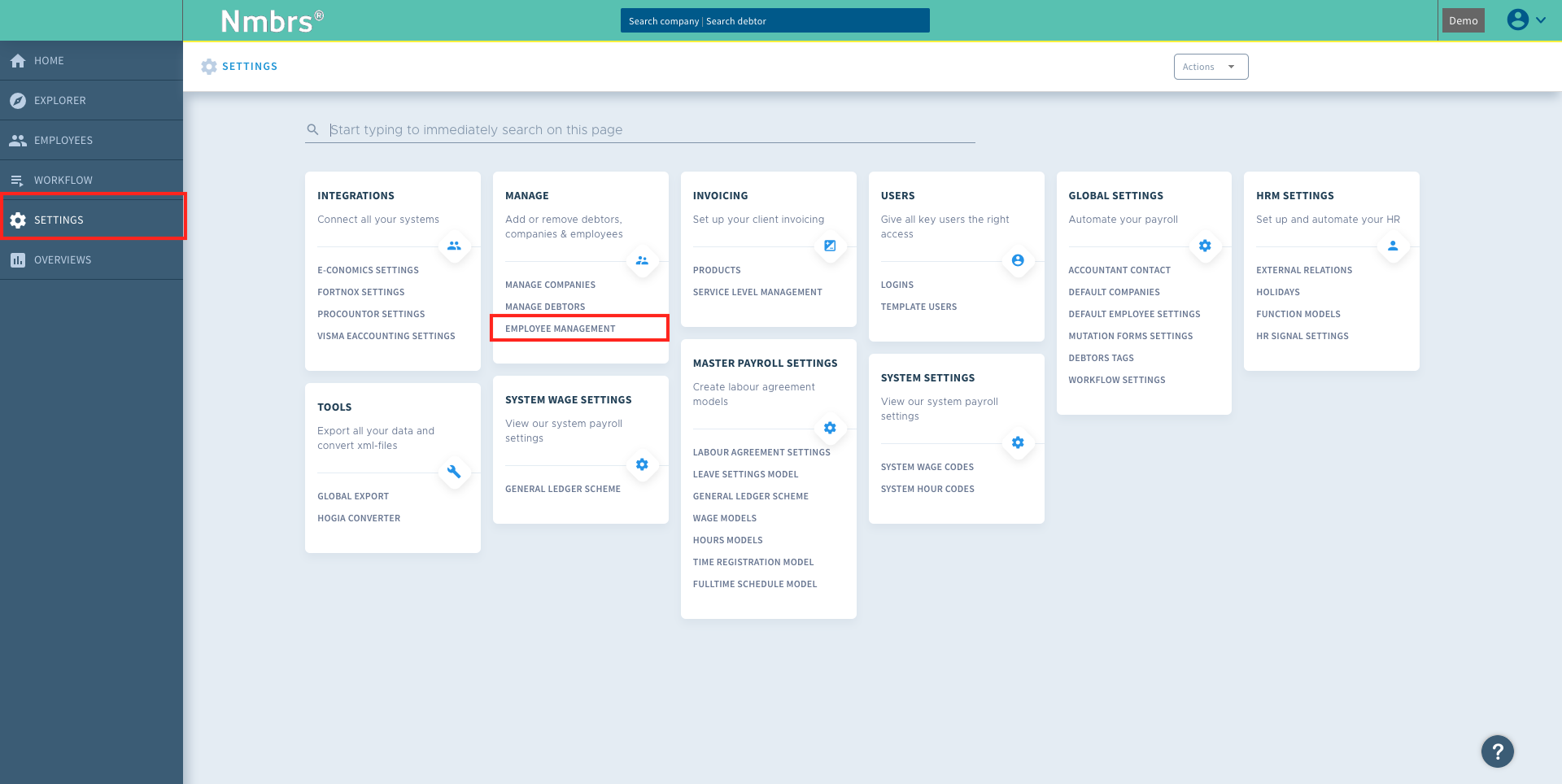The height and width of the screenshot is (784, 1562).
Task: Open Leave Settings Model link
Action: [x=745, y=474]
